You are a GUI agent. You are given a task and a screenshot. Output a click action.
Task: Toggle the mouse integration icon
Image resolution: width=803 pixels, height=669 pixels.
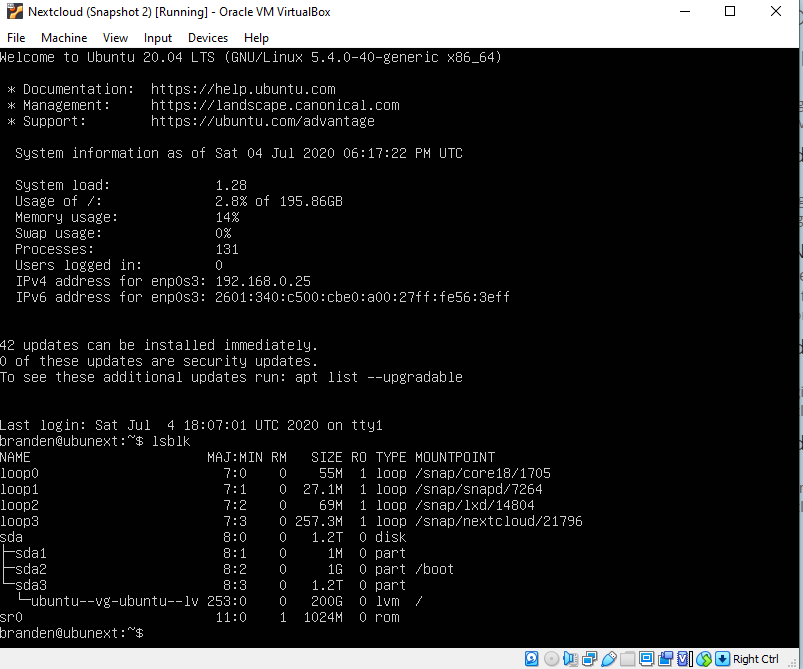[x=705, y=659]
